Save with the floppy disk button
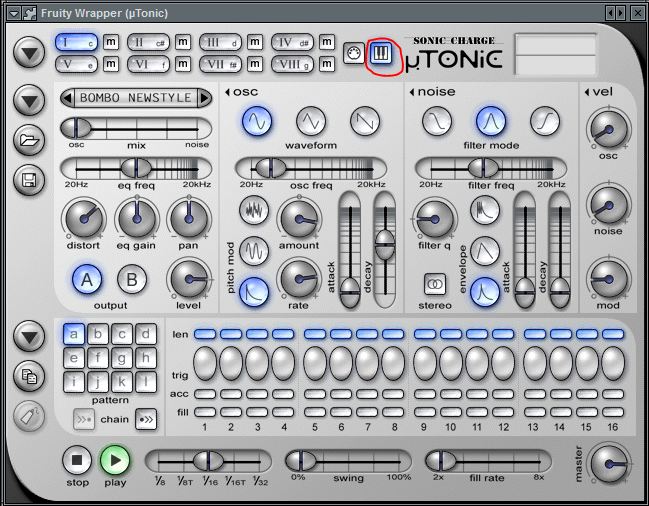Image resolution: width=649 pixels, height=506 pixels. 29,180
